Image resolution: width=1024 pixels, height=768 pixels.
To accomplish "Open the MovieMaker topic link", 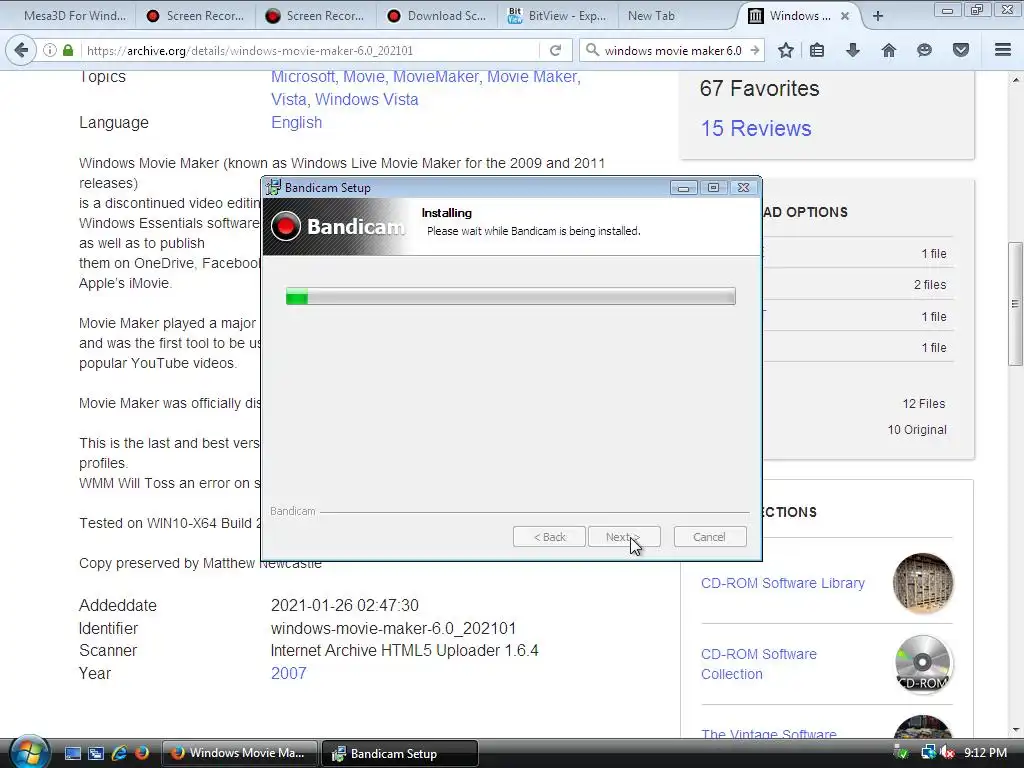I will [x=436, y=77].
